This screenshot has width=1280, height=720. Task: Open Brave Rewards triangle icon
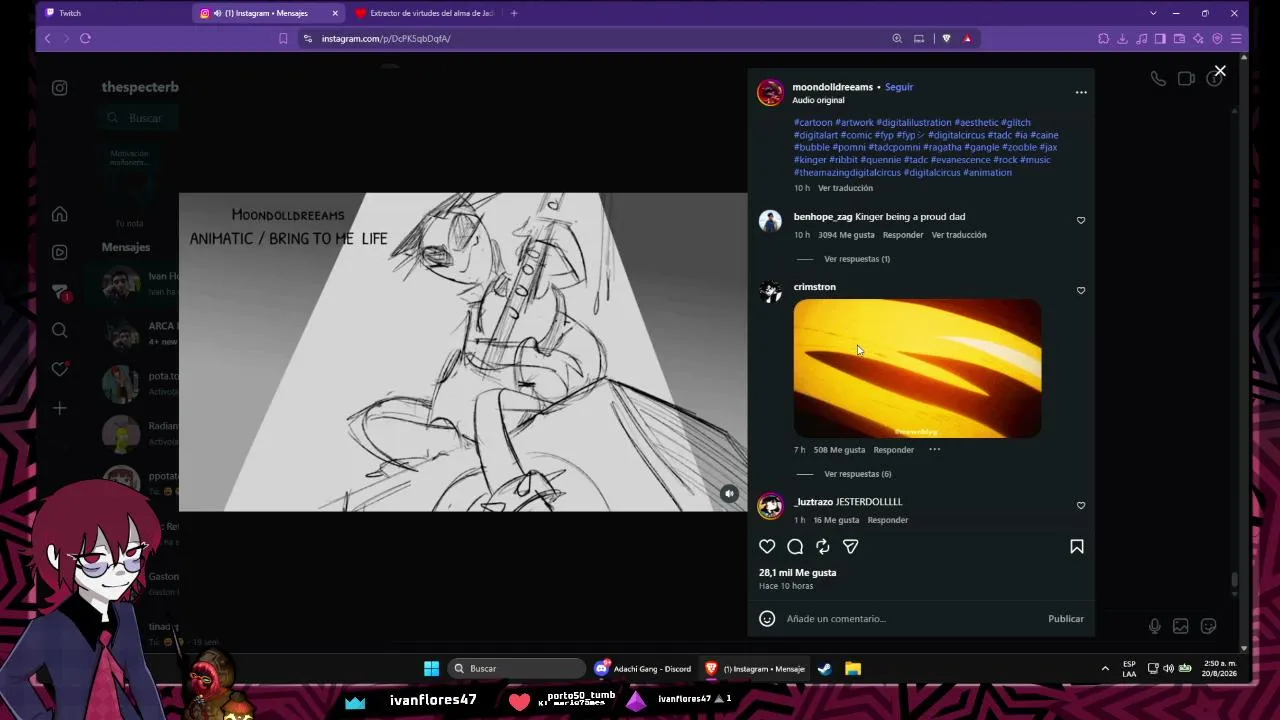pyautogui.click(x=967, y=39)
